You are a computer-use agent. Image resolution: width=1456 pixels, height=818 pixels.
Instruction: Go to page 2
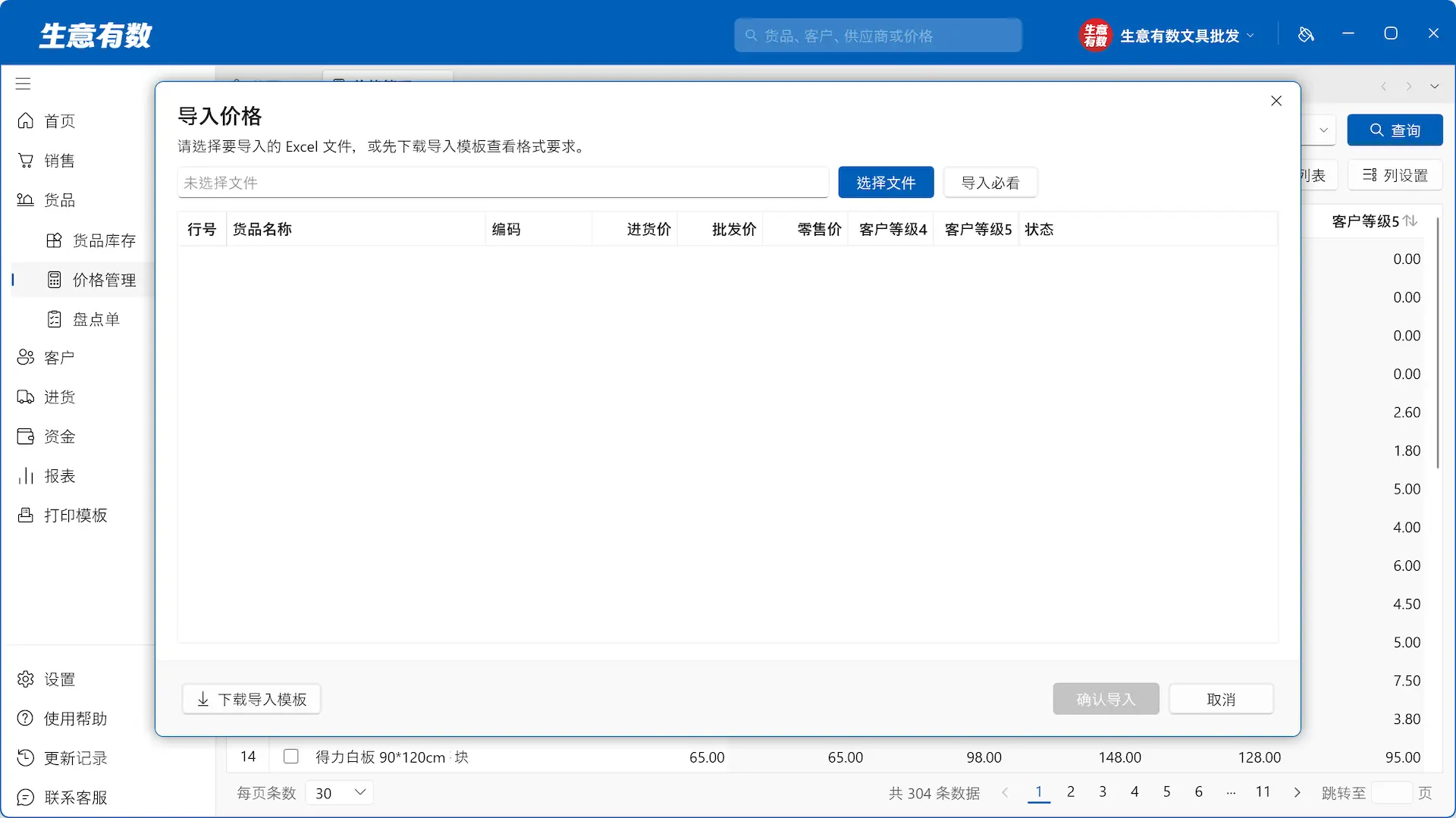[1070, 792]
